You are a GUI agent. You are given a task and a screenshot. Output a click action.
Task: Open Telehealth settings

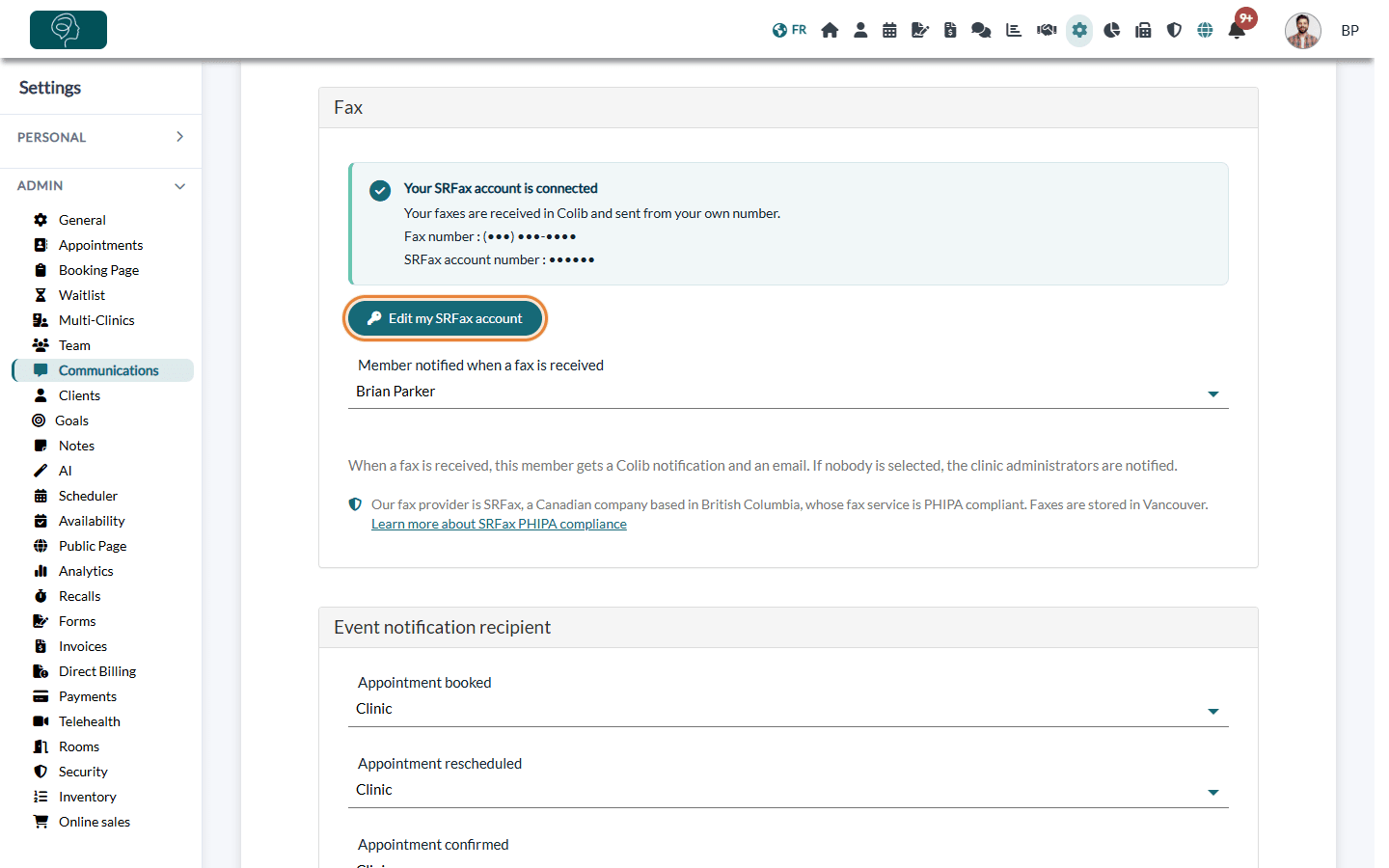(90, 721)
